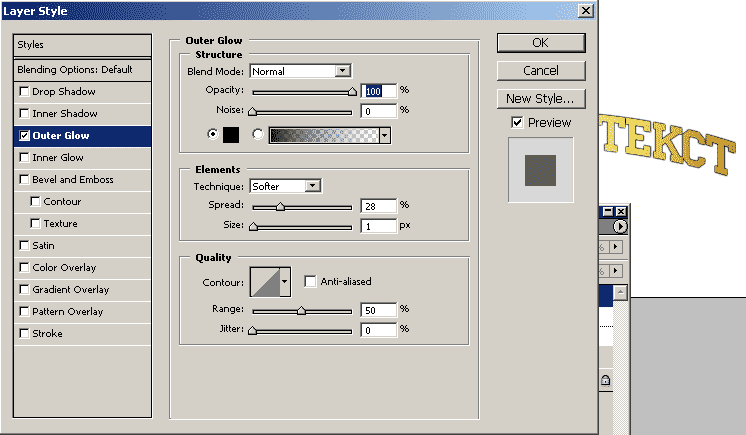Select the Bevel and Emboss label

(x=73, y=179)
